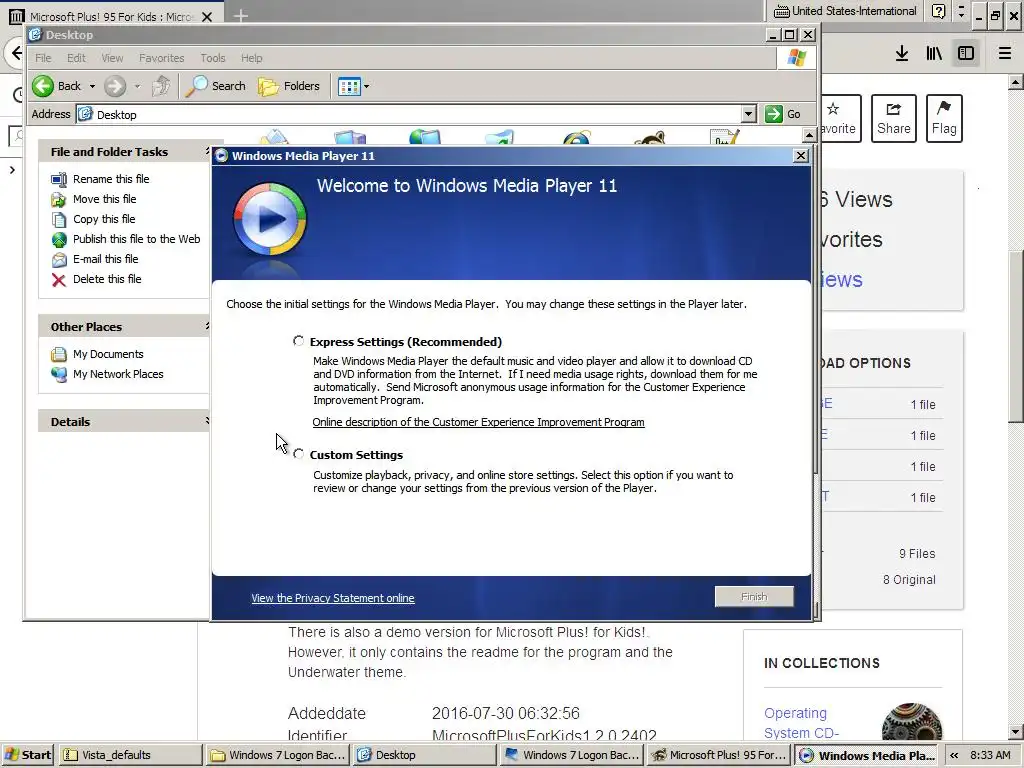Expand hidden tray icons chevron
1024x768 pixels.
click(953, 755)
